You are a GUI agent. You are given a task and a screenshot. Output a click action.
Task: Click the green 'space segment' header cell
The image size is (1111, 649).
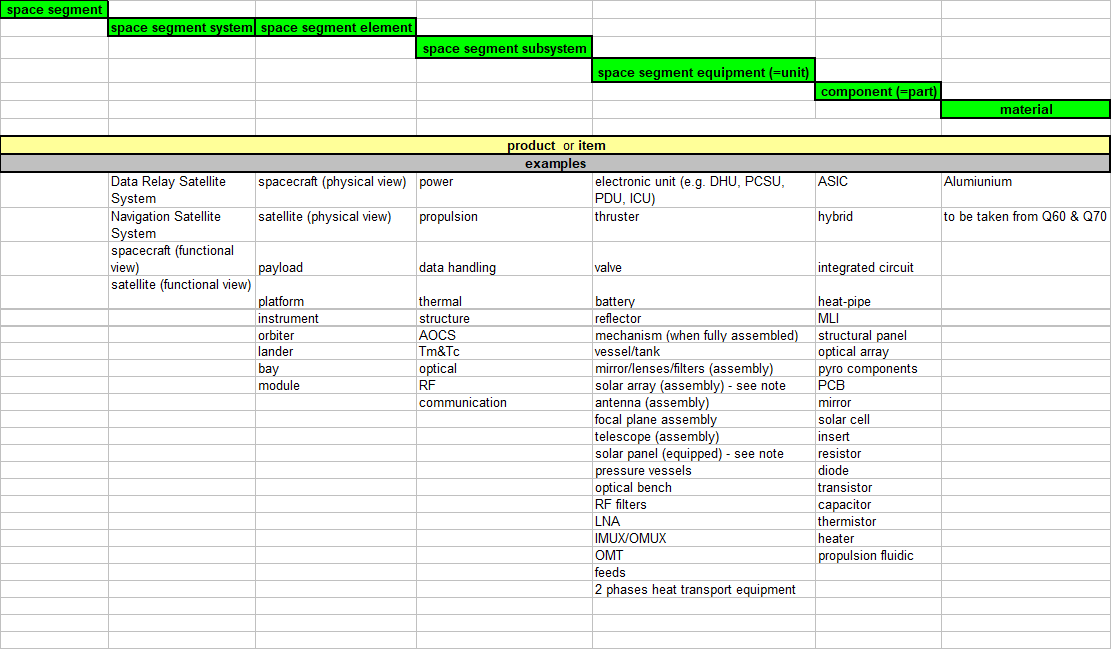[54, 10]
